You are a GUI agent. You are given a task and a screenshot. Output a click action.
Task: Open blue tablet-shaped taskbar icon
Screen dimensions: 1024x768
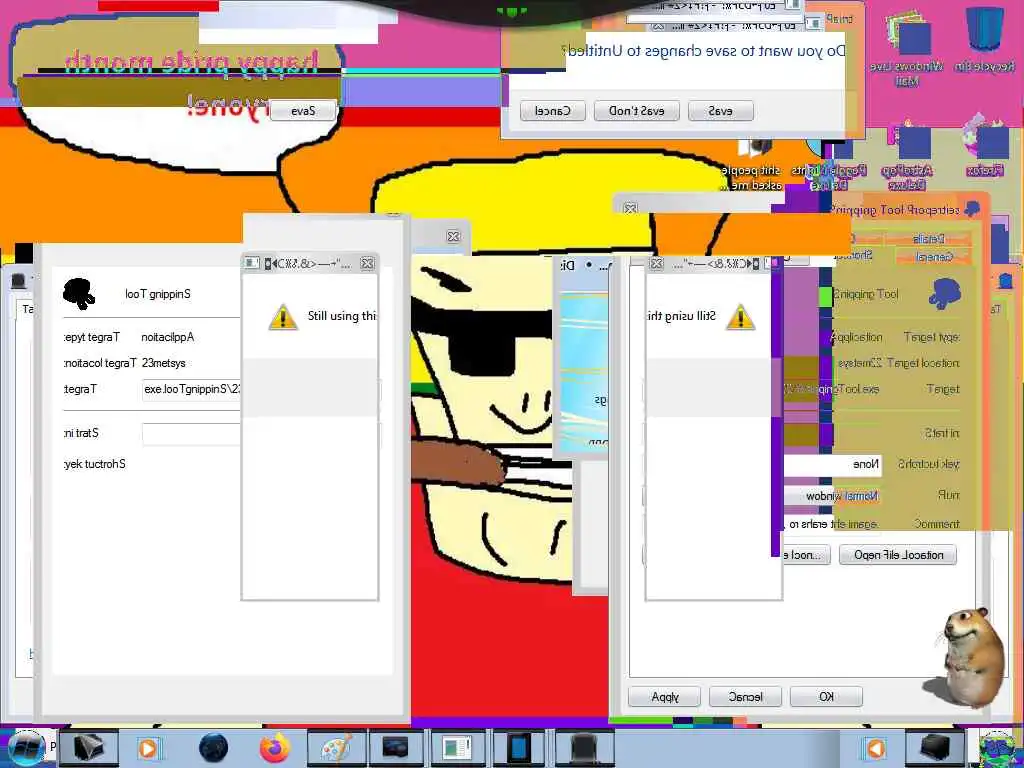[x=519, y=748]
